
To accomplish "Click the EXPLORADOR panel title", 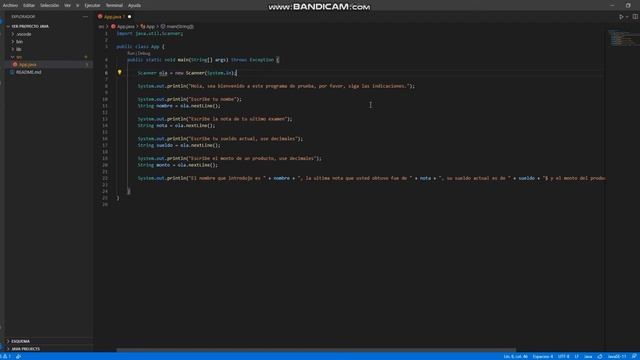I will coord(23,17).
